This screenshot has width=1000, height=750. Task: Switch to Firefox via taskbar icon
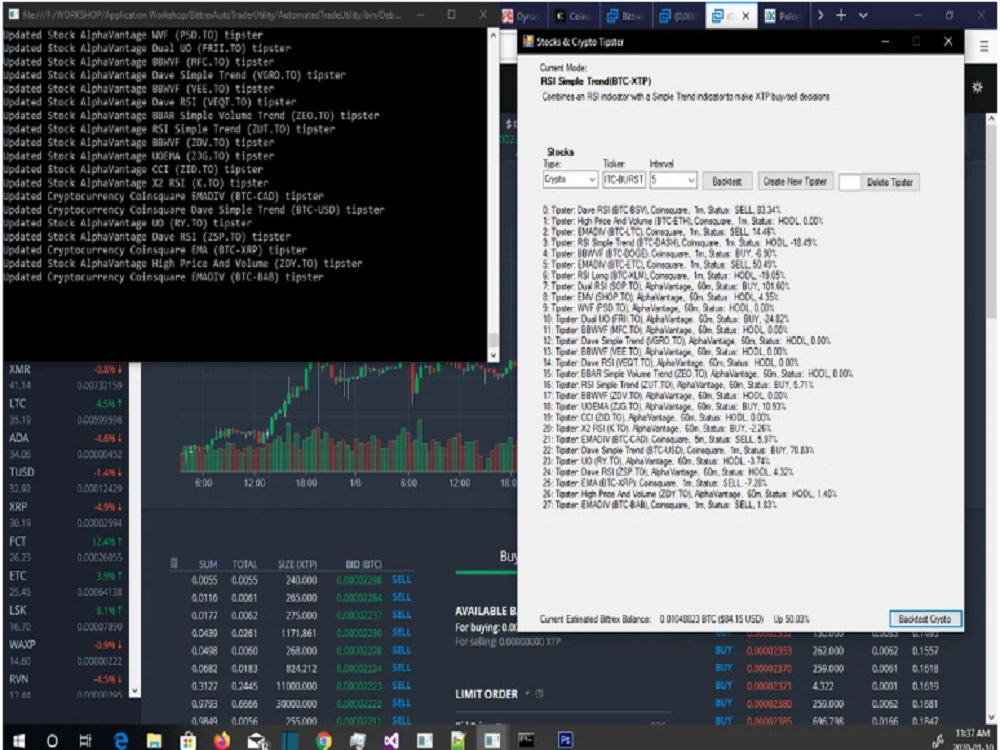coord(221,740)
